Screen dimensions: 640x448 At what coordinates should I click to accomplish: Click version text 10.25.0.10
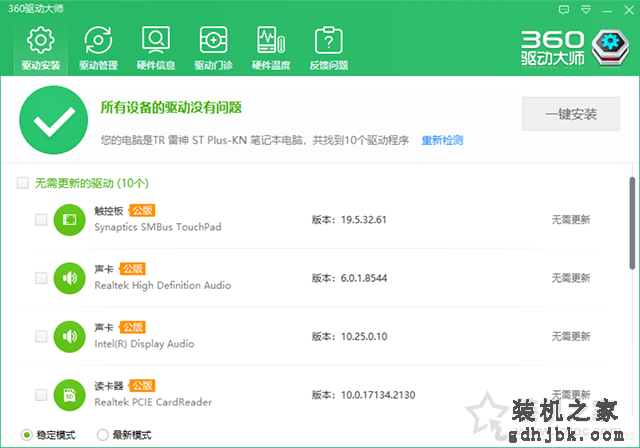click(364, 337)
